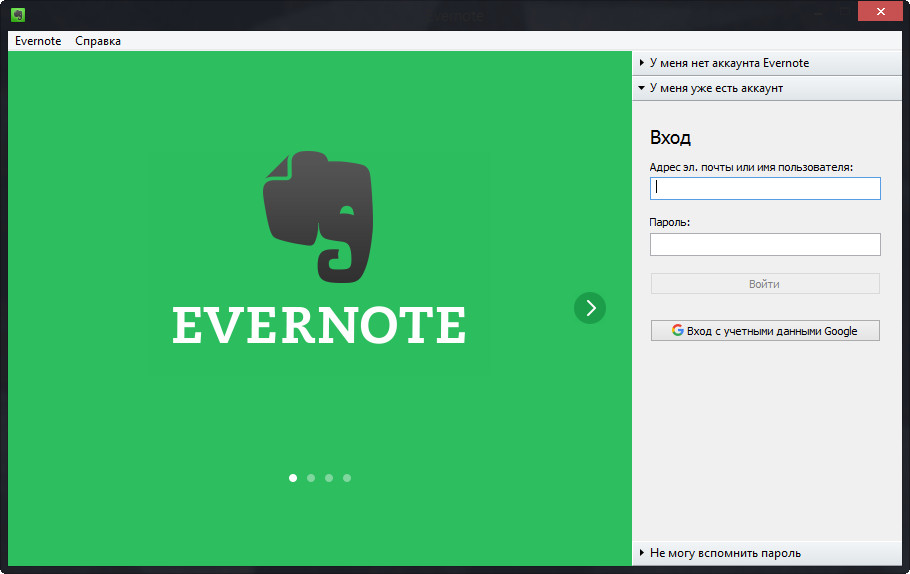Focus the email or username input field

(x=765, y=188)
